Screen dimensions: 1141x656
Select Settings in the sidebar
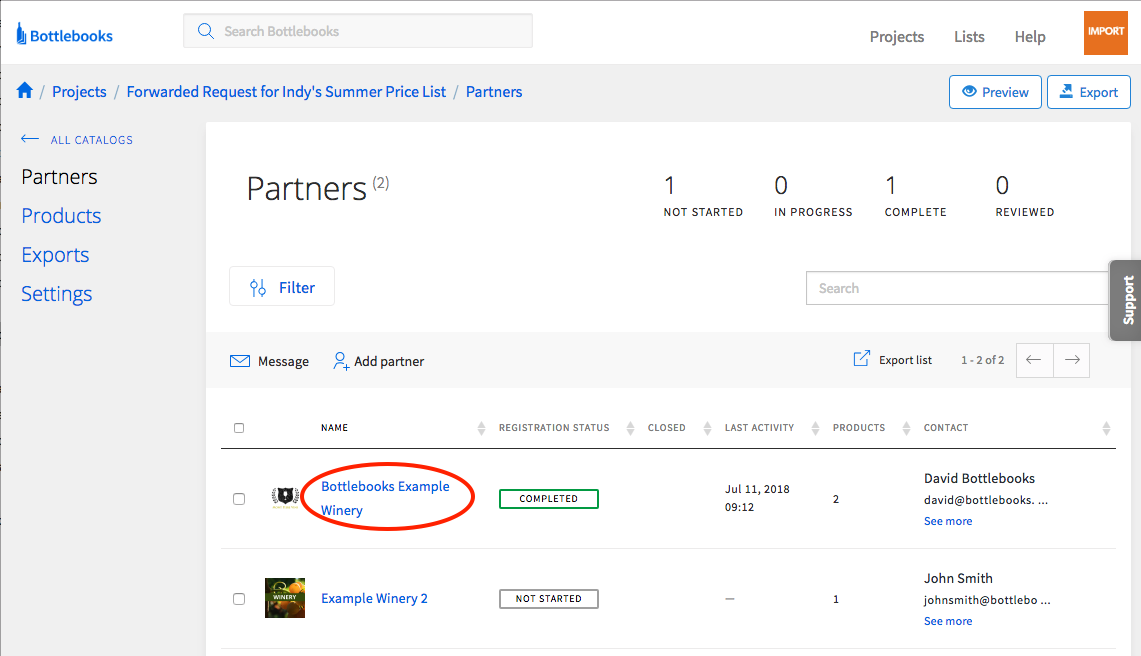point(57,293)
